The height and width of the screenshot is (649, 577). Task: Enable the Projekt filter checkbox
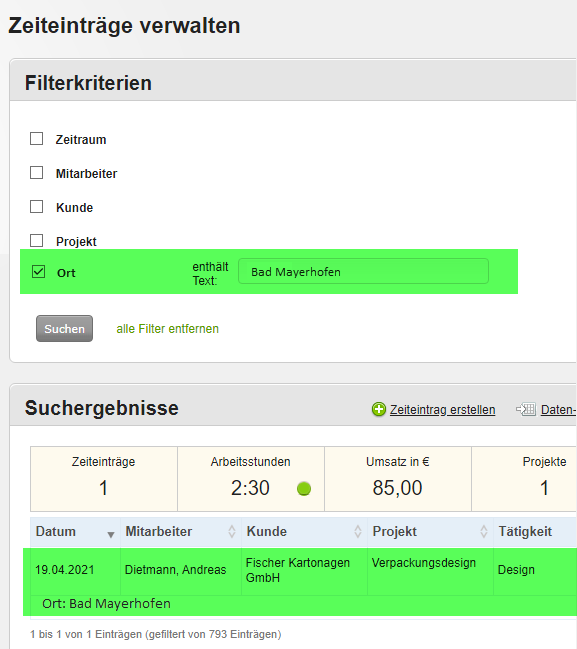[x=36, y=240]
